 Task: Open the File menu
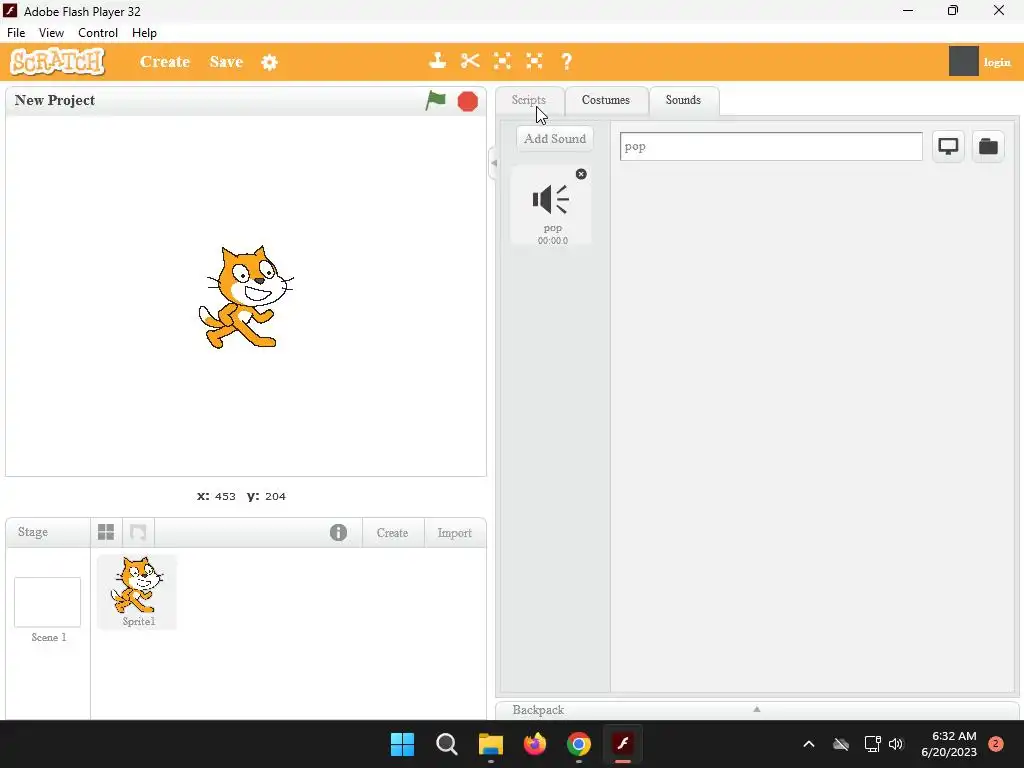coord(16,33)
